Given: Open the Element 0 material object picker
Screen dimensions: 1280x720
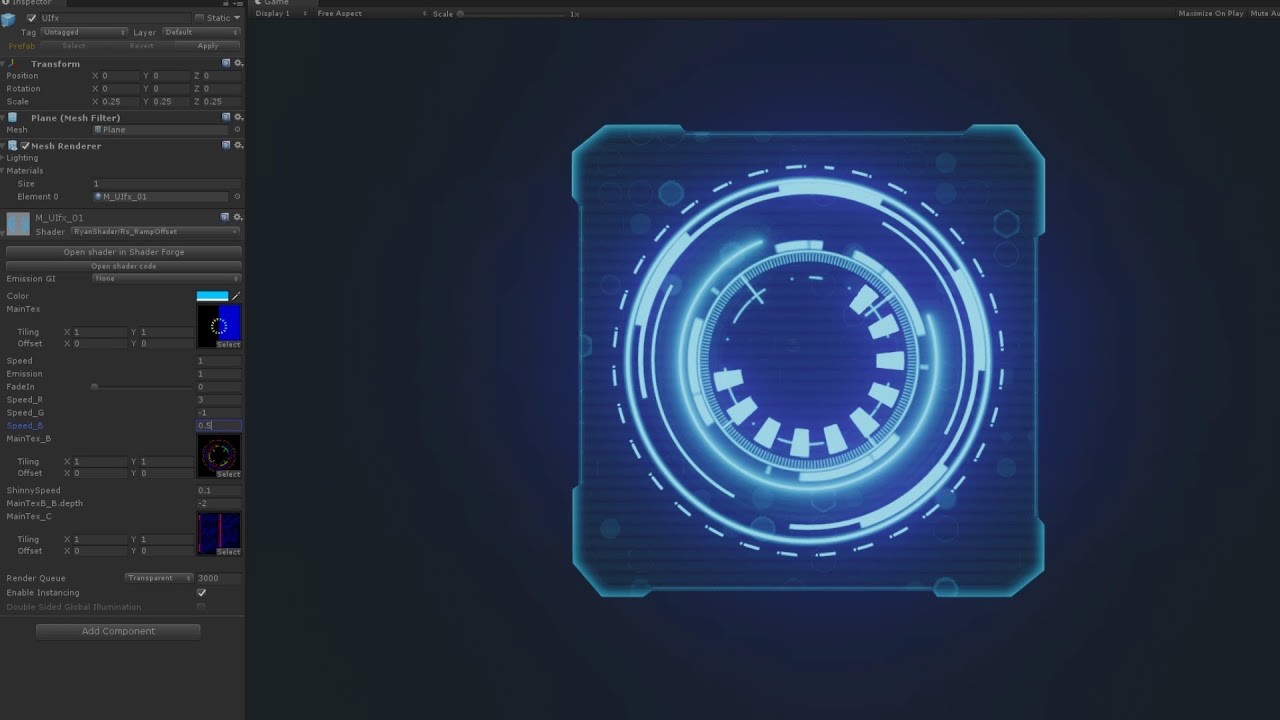Looking at the screenshot, I should pyautogui.click(x=238, y=197).
